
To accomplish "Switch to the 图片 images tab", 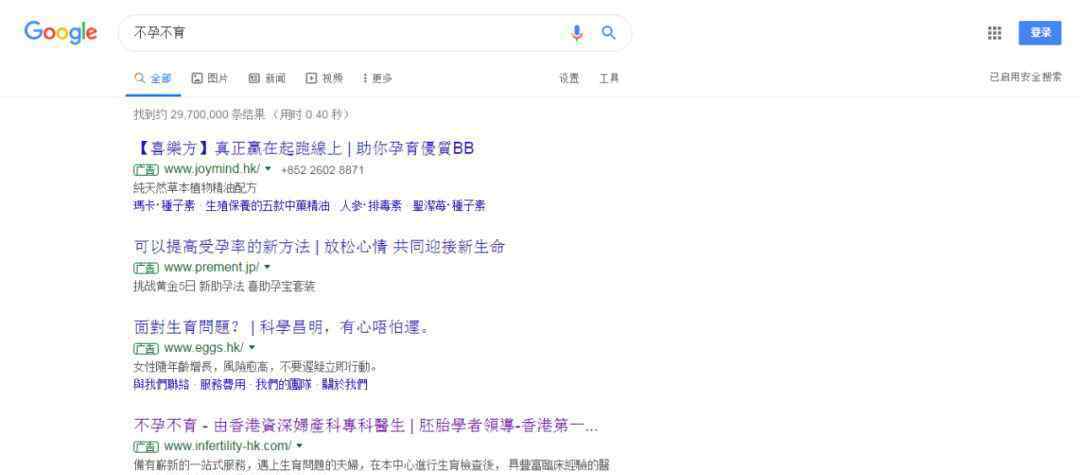I will pos(210,78).
